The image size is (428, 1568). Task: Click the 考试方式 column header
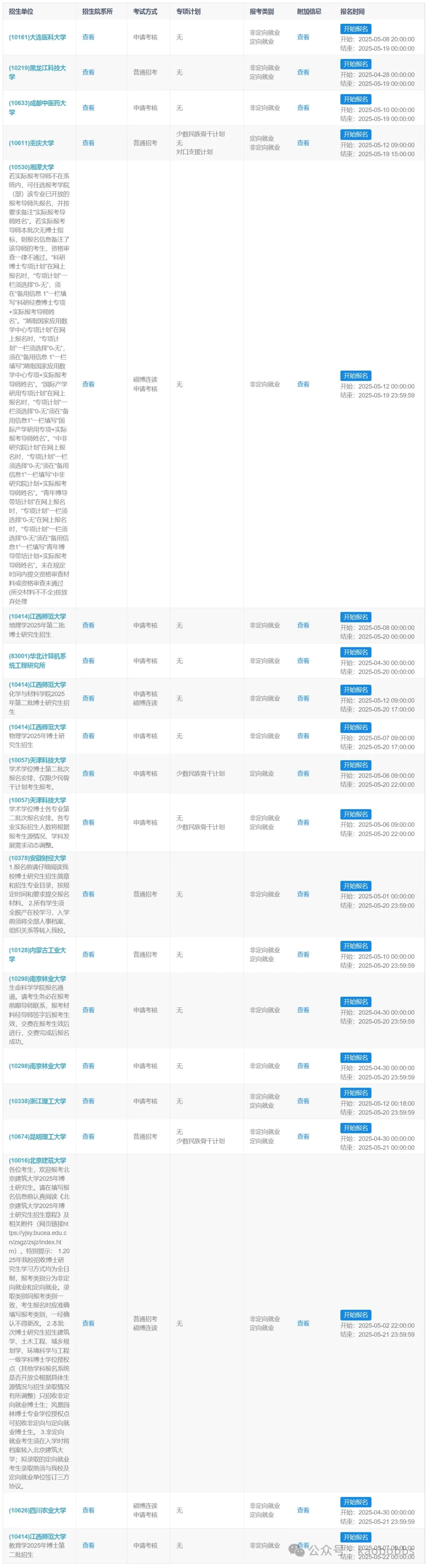click(145, 11)
